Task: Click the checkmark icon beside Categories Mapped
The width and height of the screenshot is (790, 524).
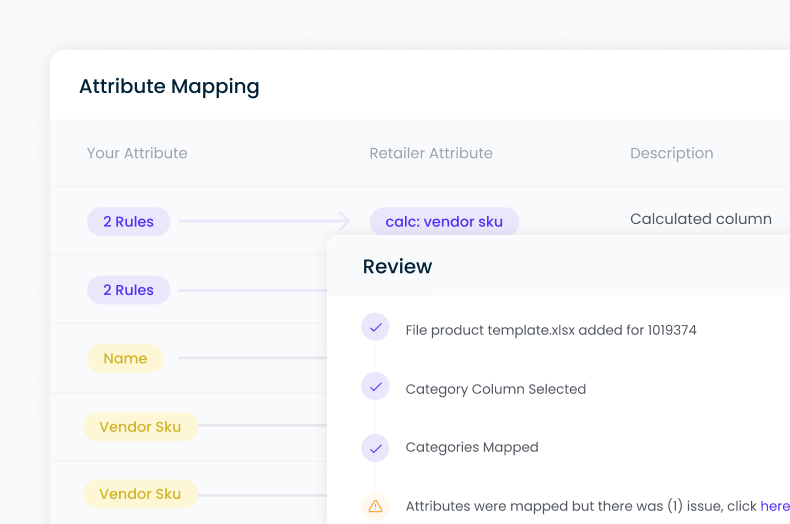Action: pyautogui.click(x=375, y=447)
